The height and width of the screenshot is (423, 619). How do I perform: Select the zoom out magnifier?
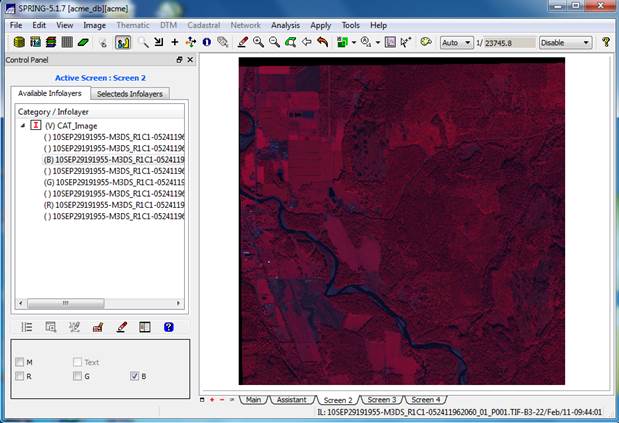(274, 42)
